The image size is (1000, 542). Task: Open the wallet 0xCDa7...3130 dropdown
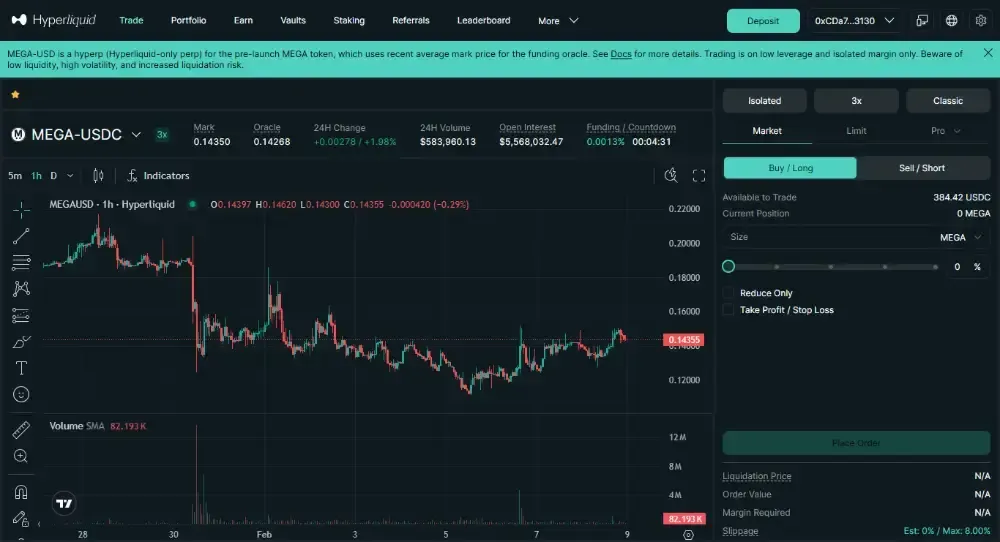click(854, 20)
